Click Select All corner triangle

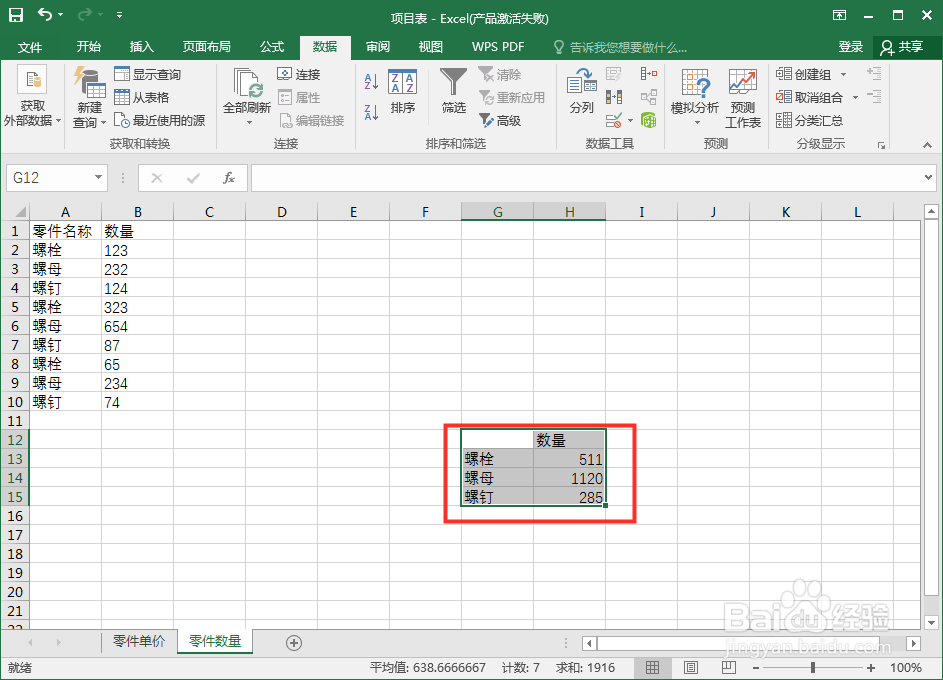click(20, 212)
